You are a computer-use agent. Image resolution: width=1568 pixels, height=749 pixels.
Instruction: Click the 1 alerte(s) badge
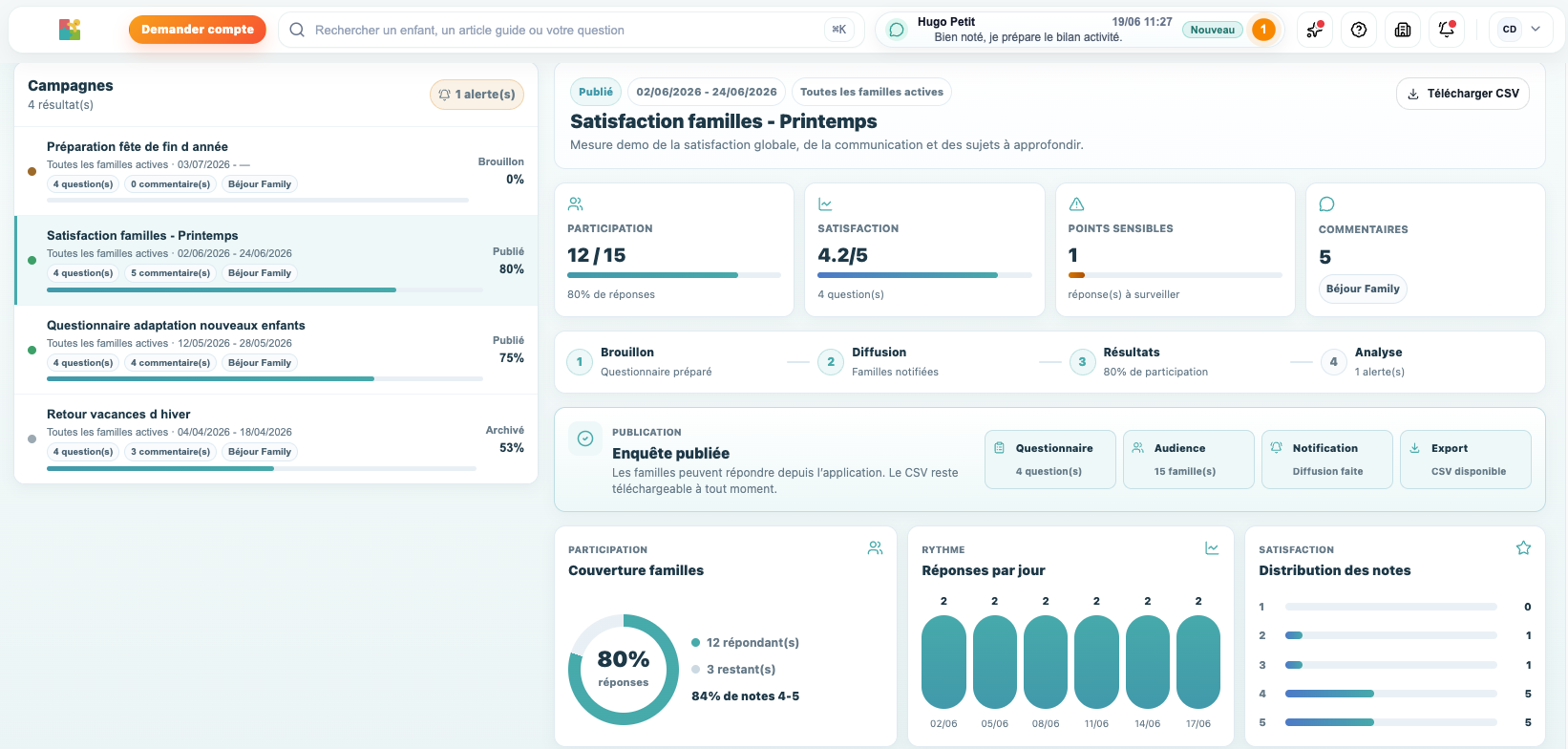[x=477, y=95]
